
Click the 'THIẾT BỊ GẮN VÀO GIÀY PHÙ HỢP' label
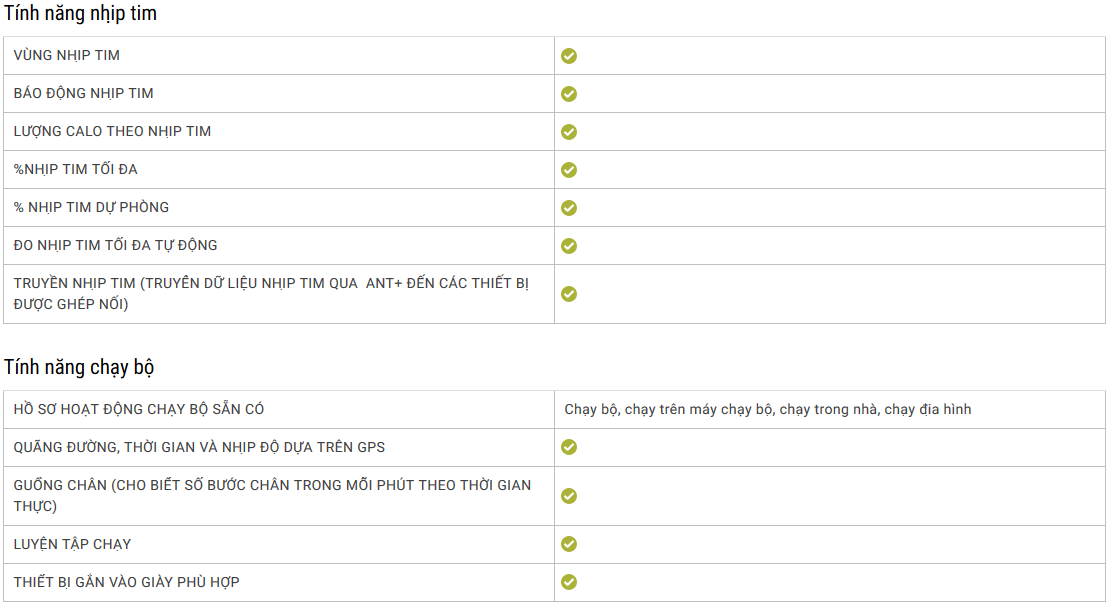pyautogui.click(x=127, y=582)
